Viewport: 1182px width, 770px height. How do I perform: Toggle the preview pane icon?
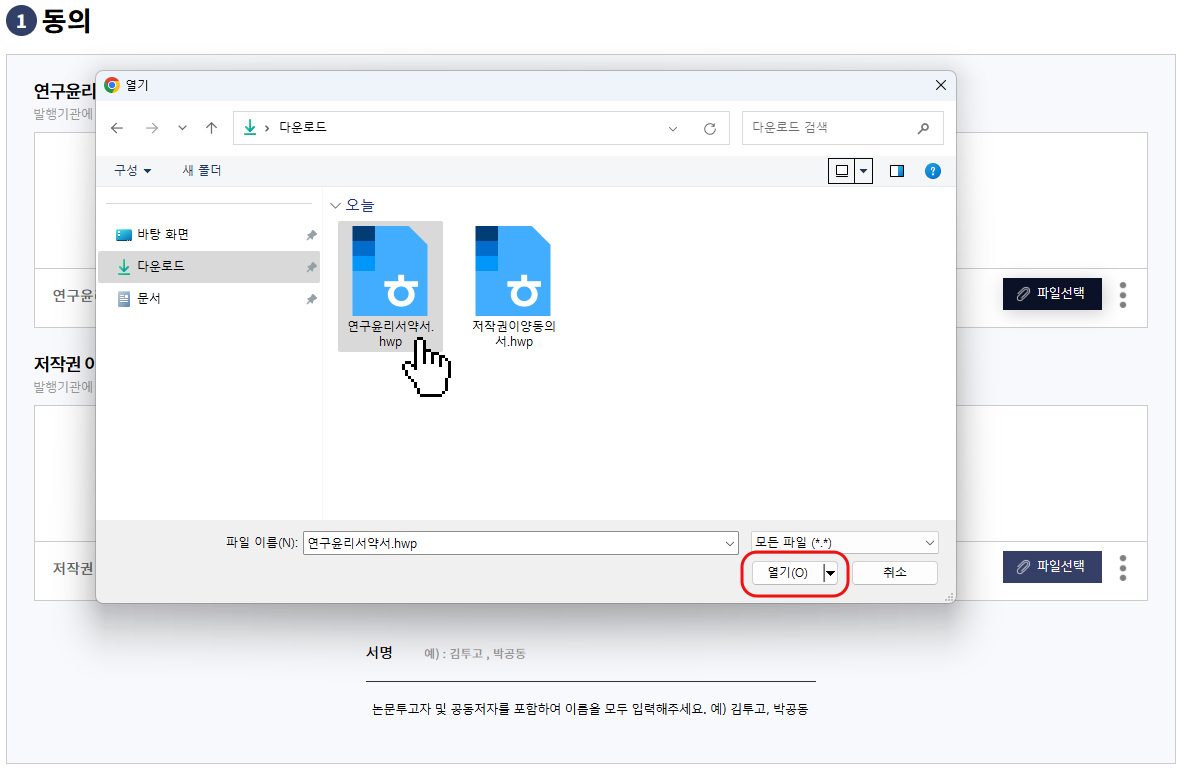click(896, 171)
